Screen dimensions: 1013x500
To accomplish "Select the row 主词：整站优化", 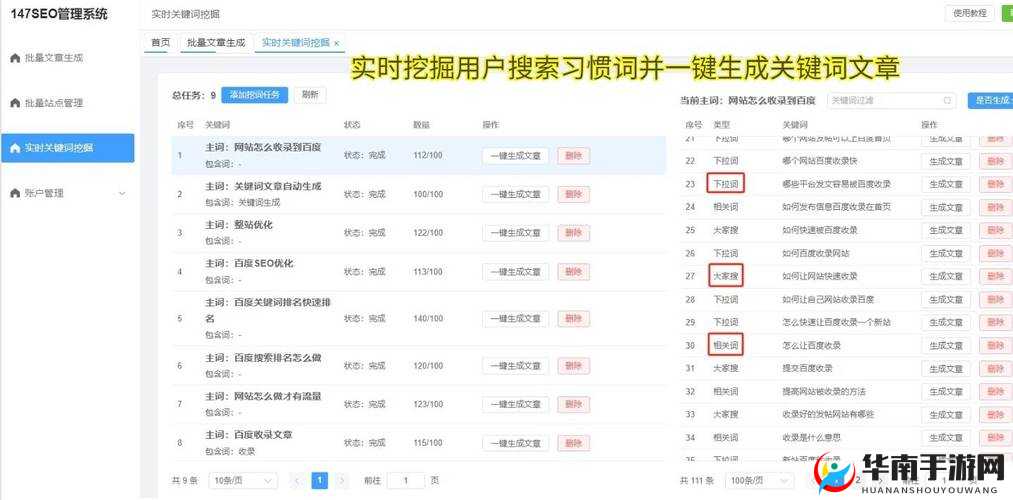I will 419,233.
